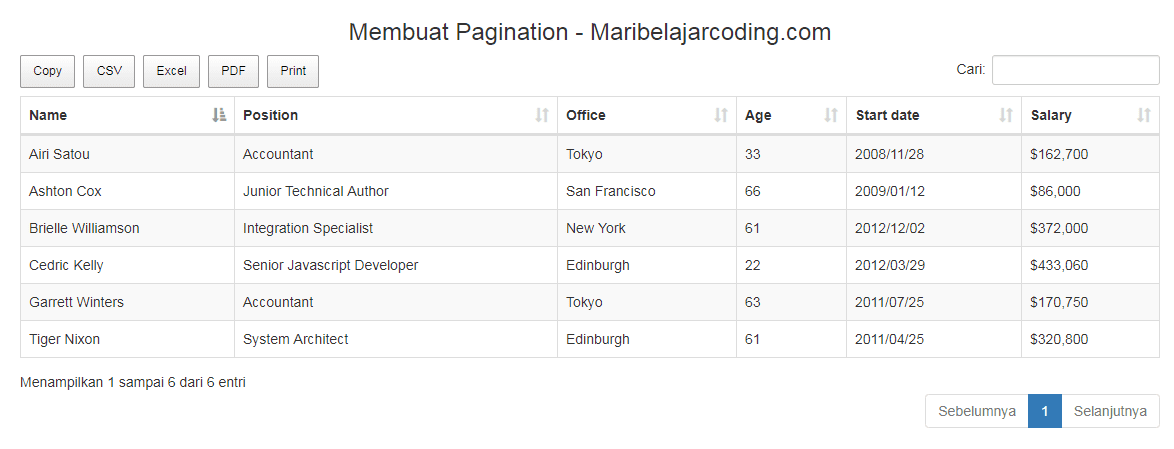Focus the Cari search field
Viewport: 1174px width, 449px height.
click(x=1075, y=70)
